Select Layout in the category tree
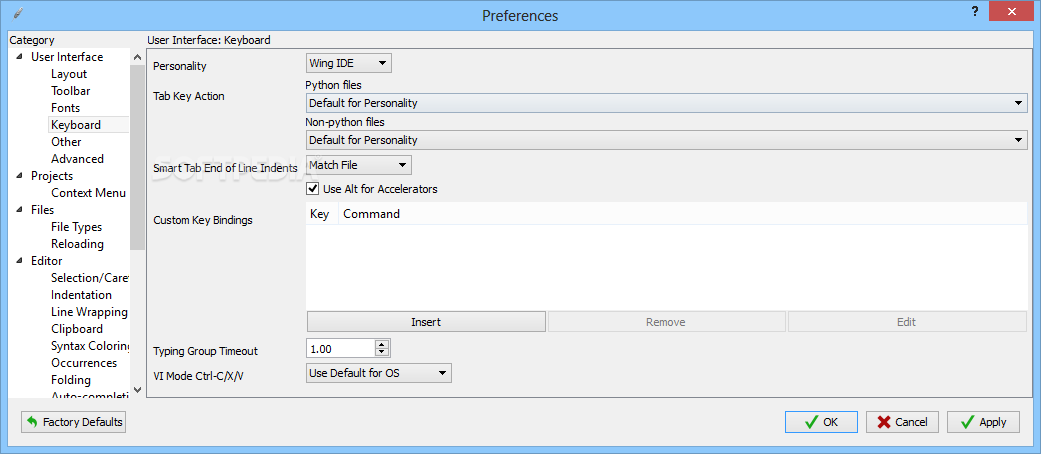 [x=69, y=74]
